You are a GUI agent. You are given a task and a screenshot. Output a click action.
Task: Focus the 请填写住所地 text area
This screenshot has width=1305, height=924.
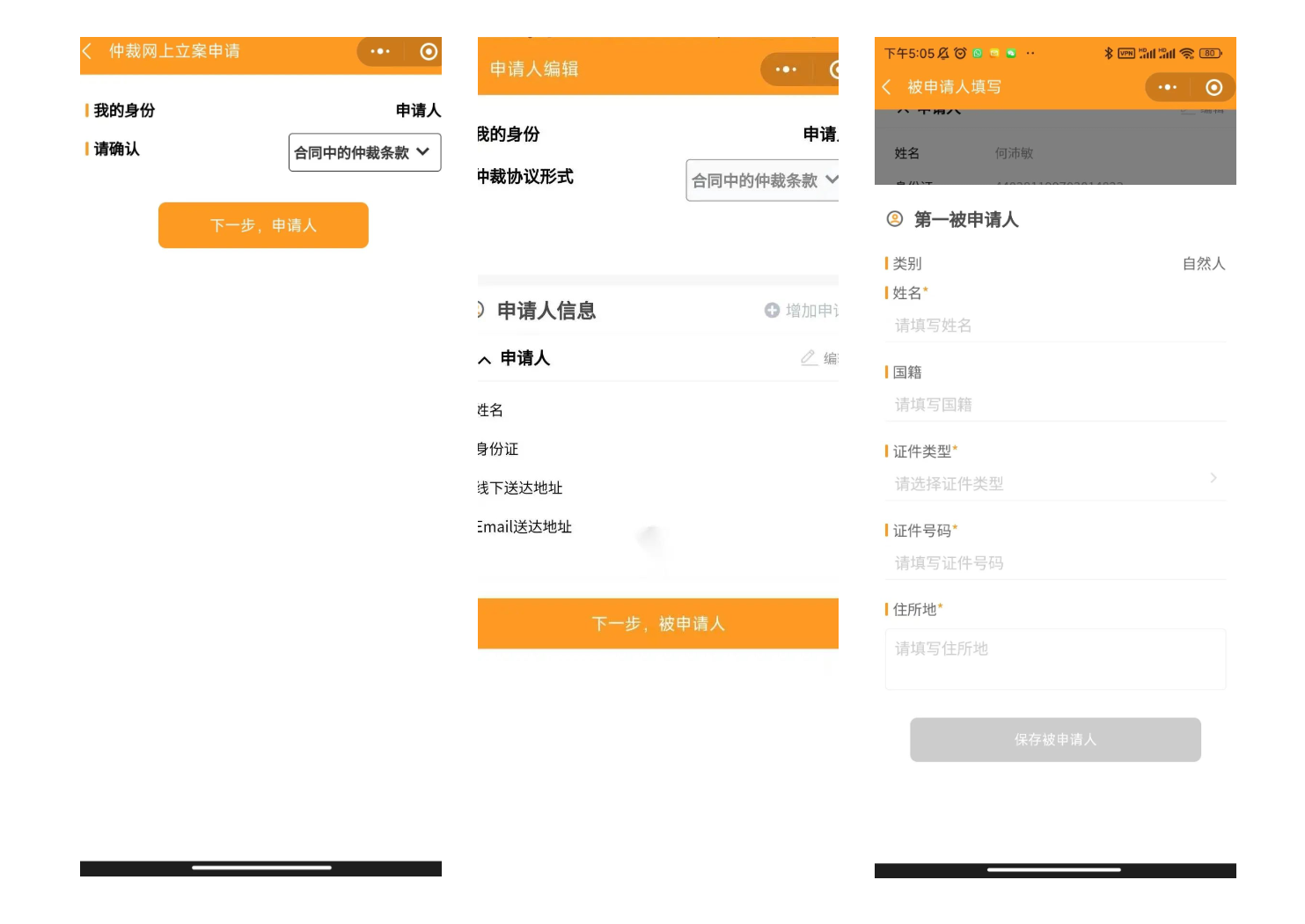1055,659
